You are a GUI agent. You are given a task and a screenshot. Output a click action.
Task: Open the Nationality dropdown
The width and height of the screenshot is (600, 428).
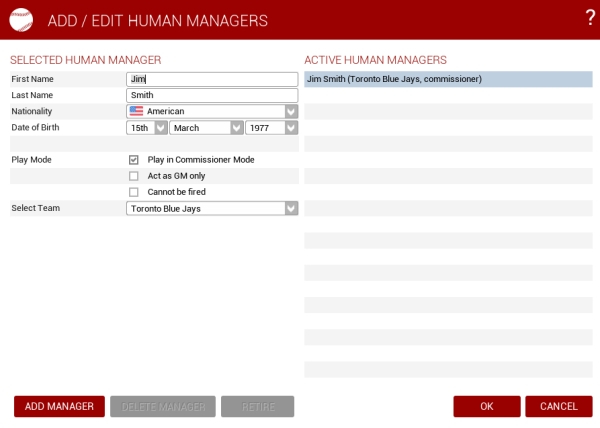pyautogui.click(x=291, y=111)
